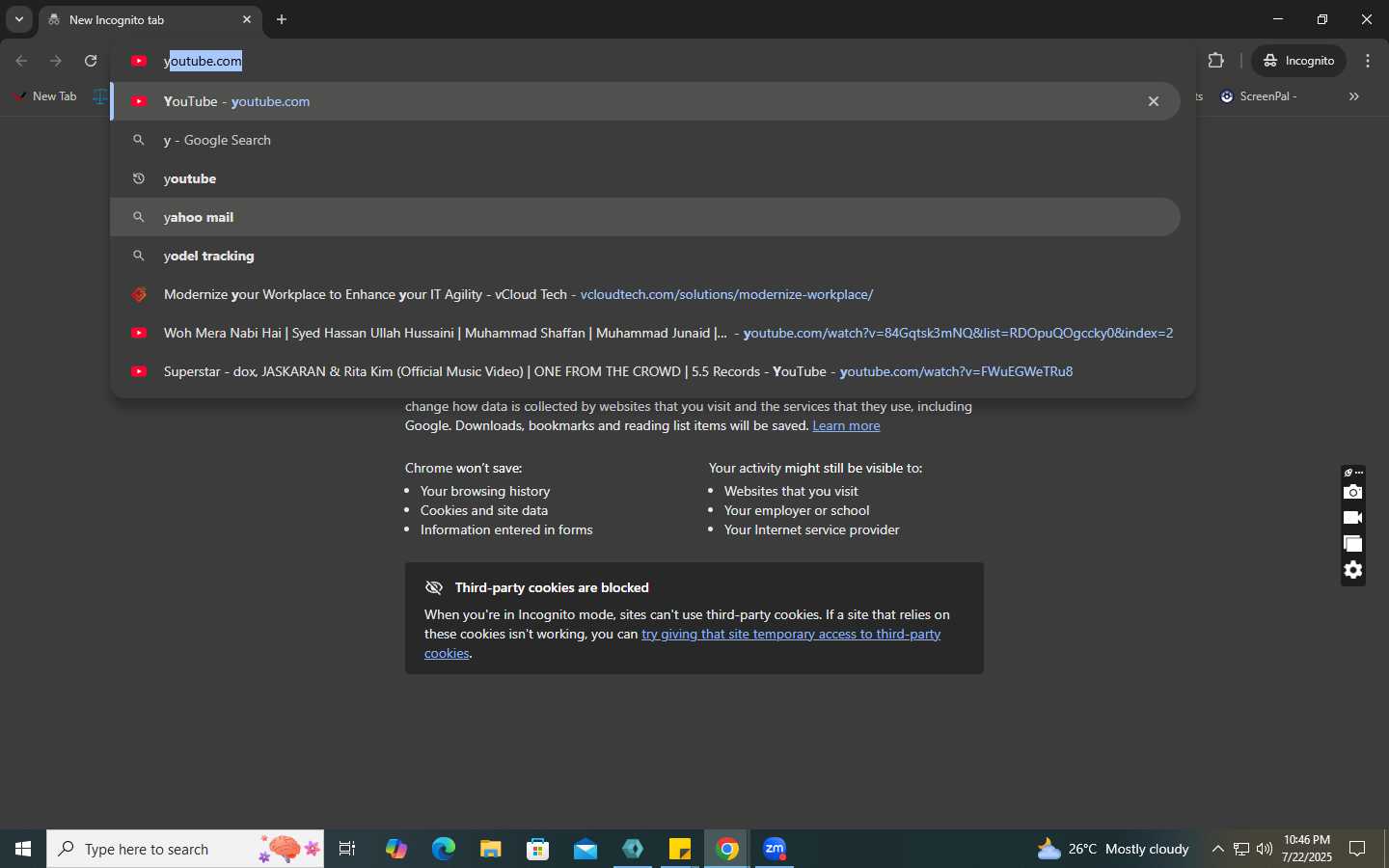Click the temporary third-party cookies access link
This screenshot has width=1389, height=868.
[x=791, y=634]
